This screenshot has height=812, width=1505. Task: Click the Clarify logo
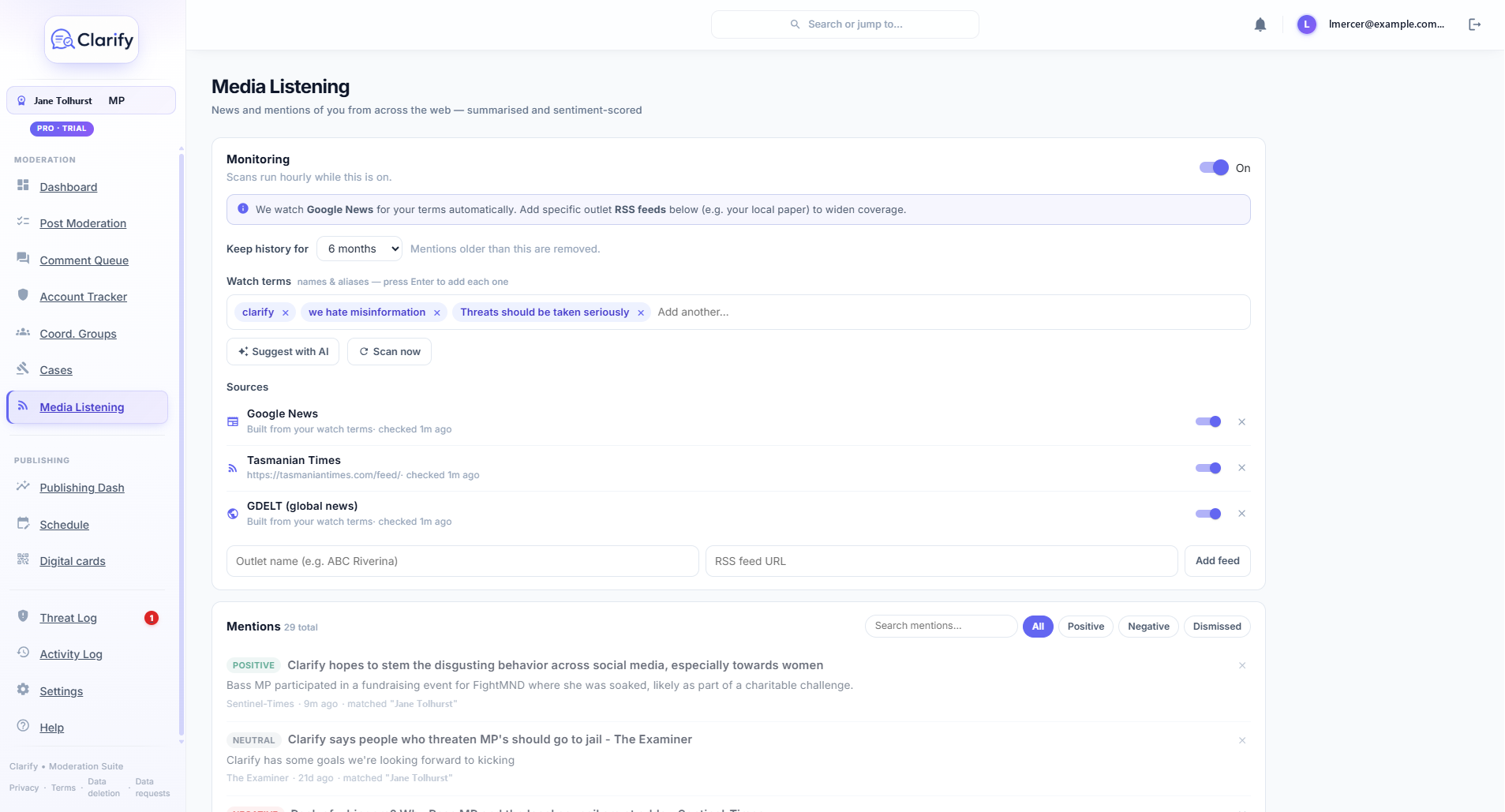[x=92, y=39]
